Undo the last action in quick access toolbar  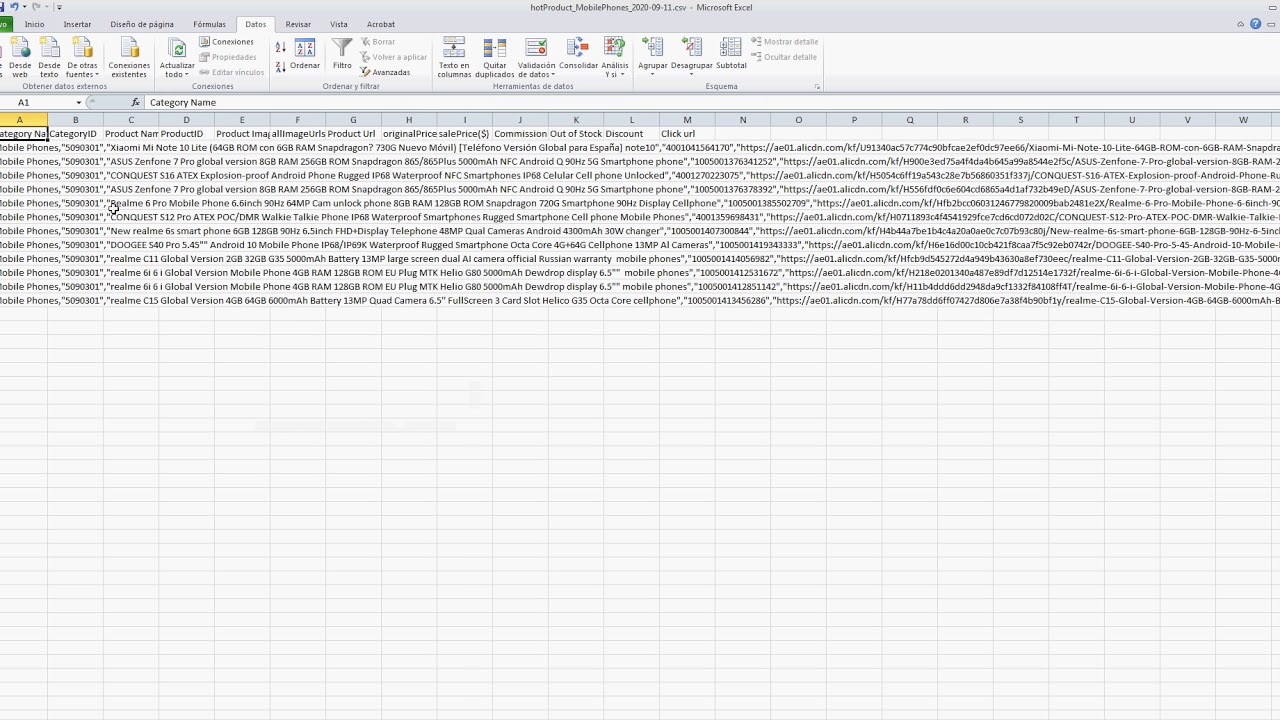14,7
